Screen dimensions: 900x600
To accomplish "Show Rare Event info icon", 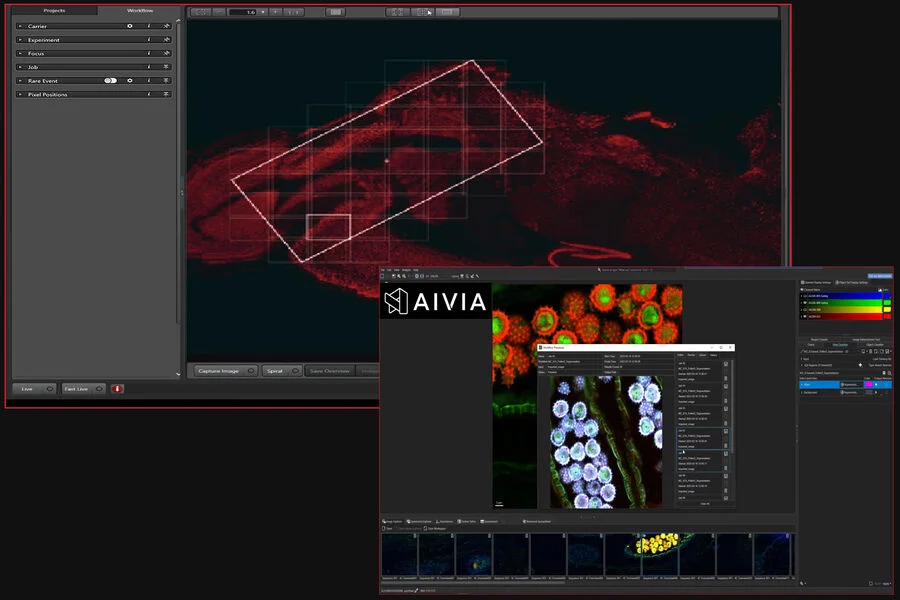I will pyautogui.click(x=149, y=81).
